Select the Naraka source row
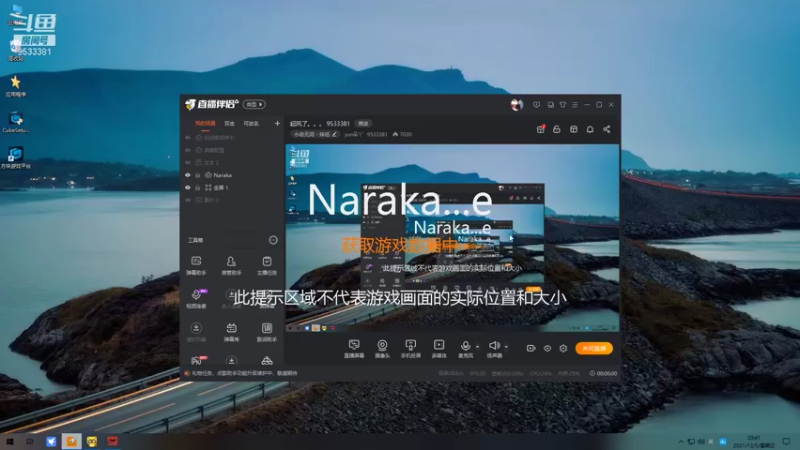The height and width of the screenshot is (450, 800). point(232,175)
